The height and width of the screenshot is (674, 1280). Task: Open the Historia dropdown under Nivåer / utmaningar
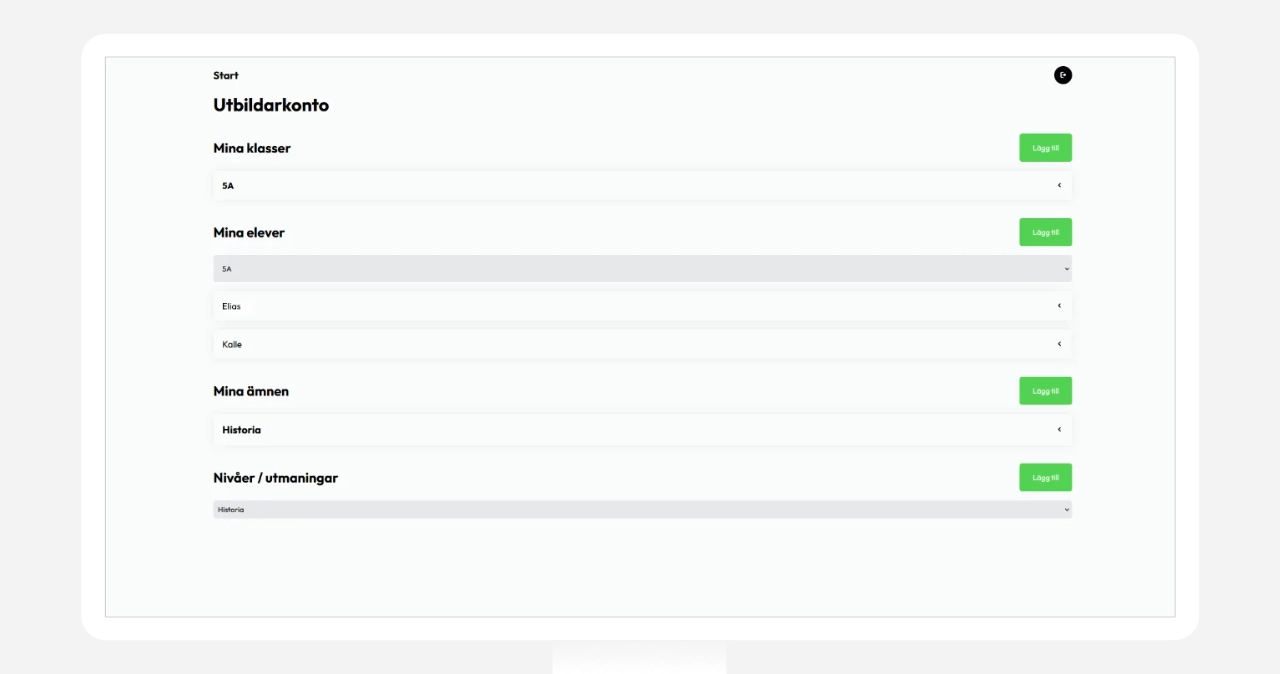(x=642, y=510)
